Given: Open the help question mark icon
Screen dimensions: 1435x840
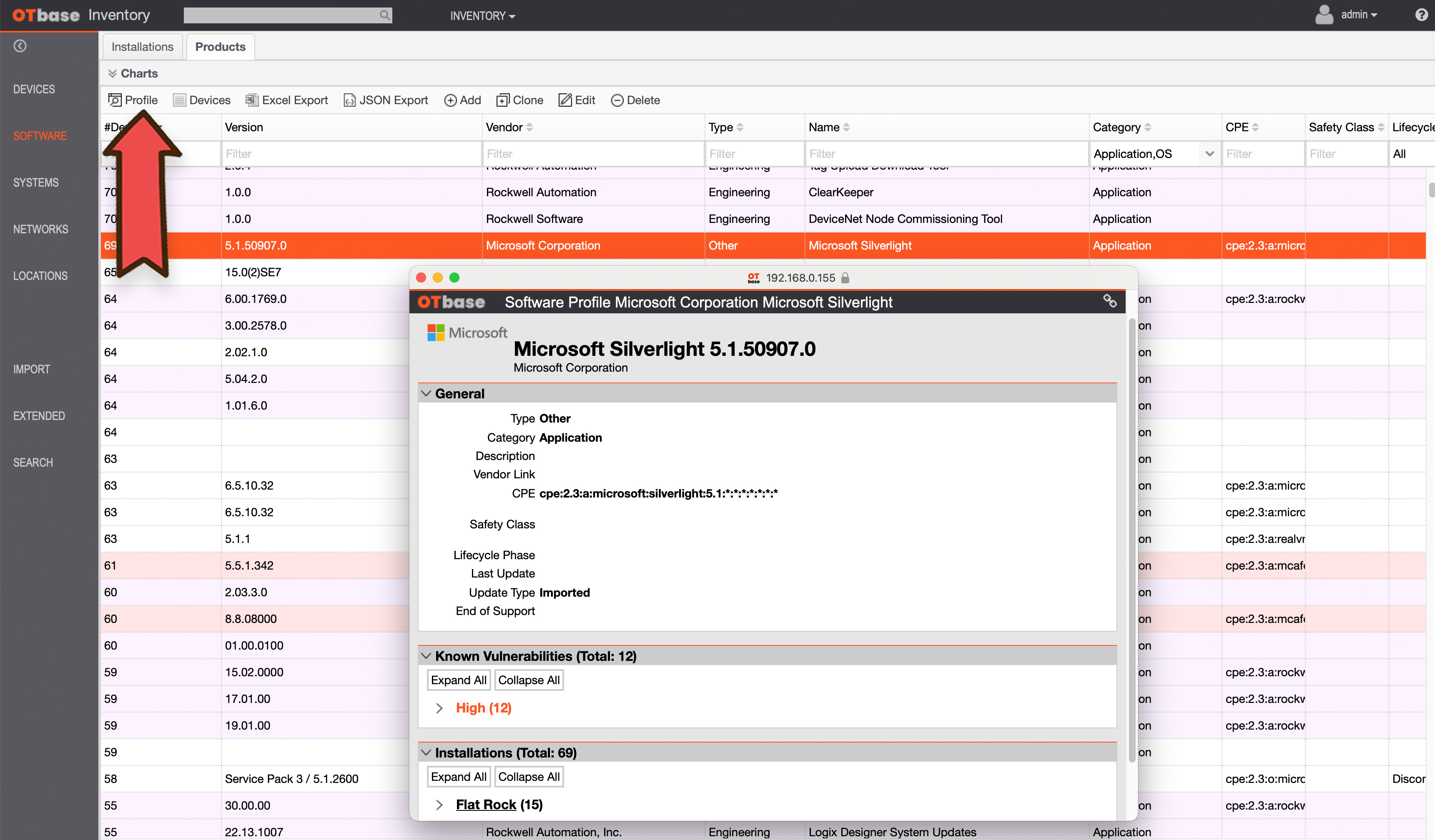Looking at the screenshot, I should coord(1421,15).
